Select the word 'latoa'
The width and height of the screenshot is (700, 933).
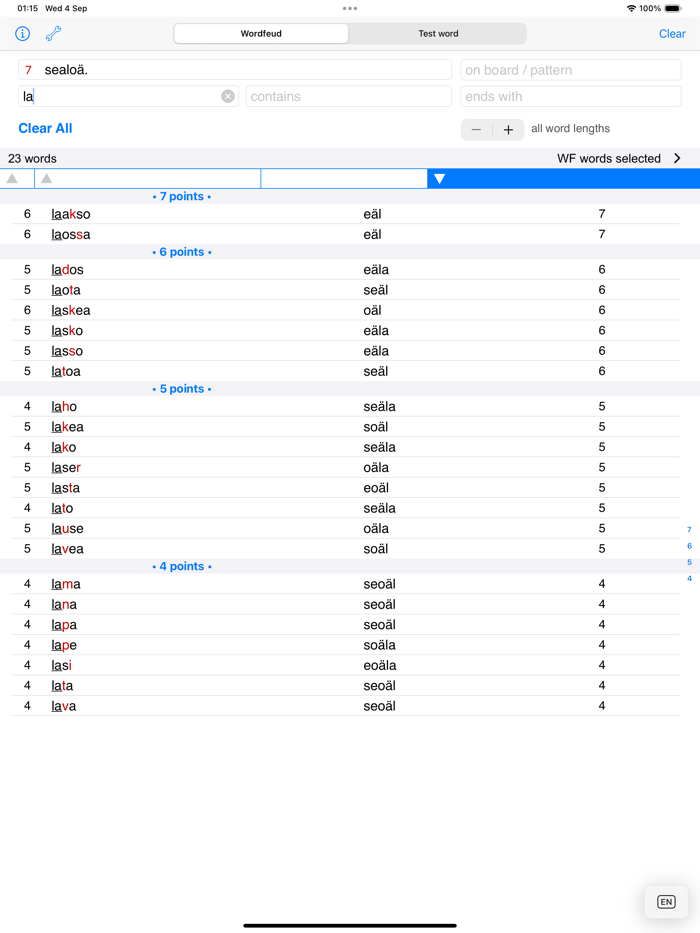tap(66, 371)
